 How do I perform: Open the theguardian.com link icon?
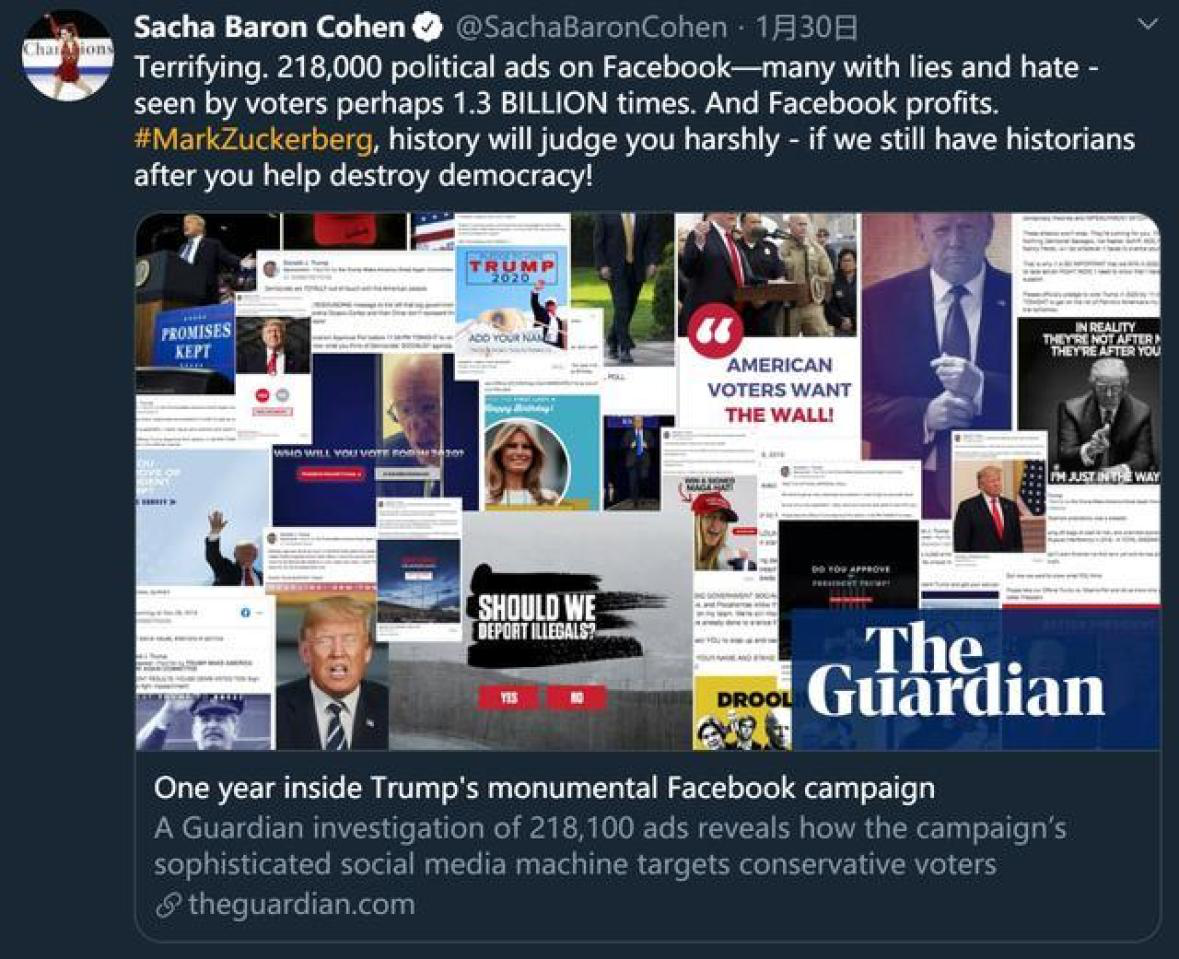tap(169, 905)
